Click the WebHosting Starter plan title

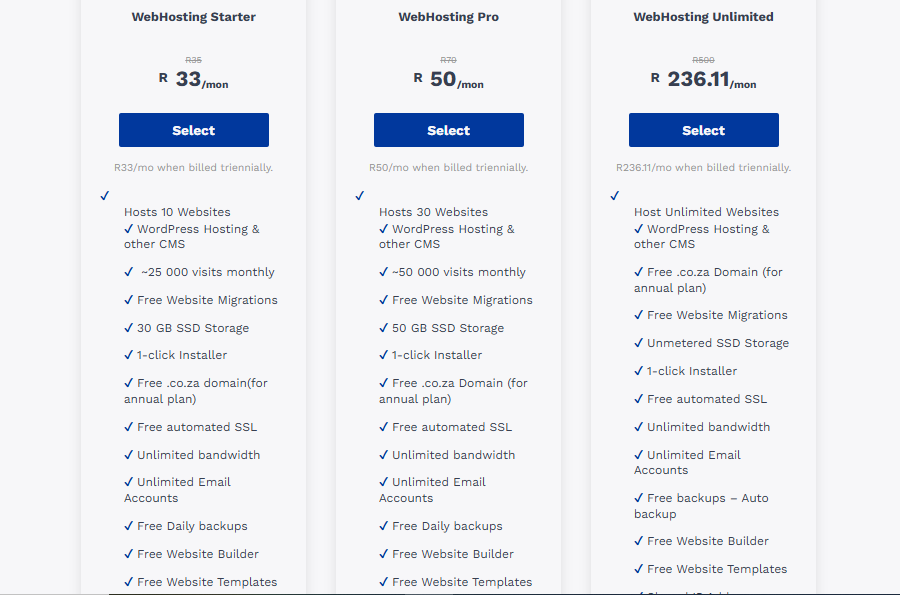click(193, 17)
